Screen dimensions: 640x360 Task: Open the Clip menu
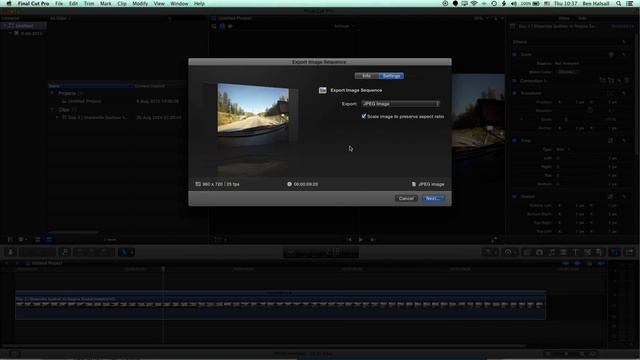click(x=122, y=3)
